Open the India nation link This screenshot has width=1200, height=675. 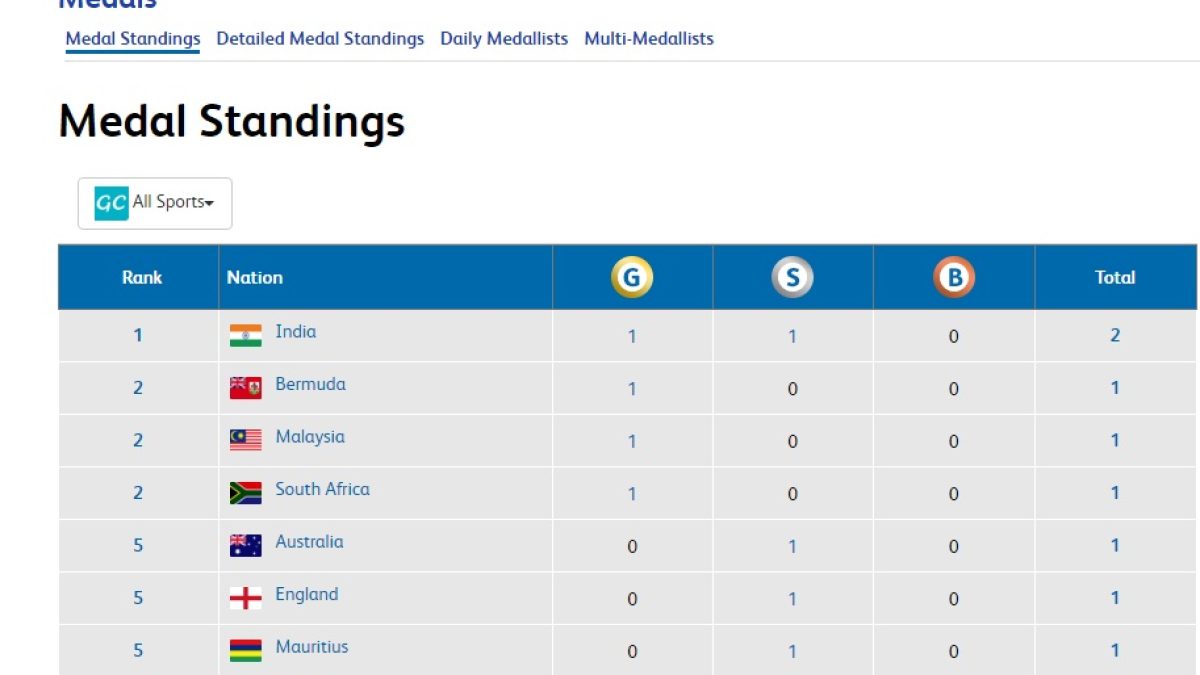click(x=296, y=332)
